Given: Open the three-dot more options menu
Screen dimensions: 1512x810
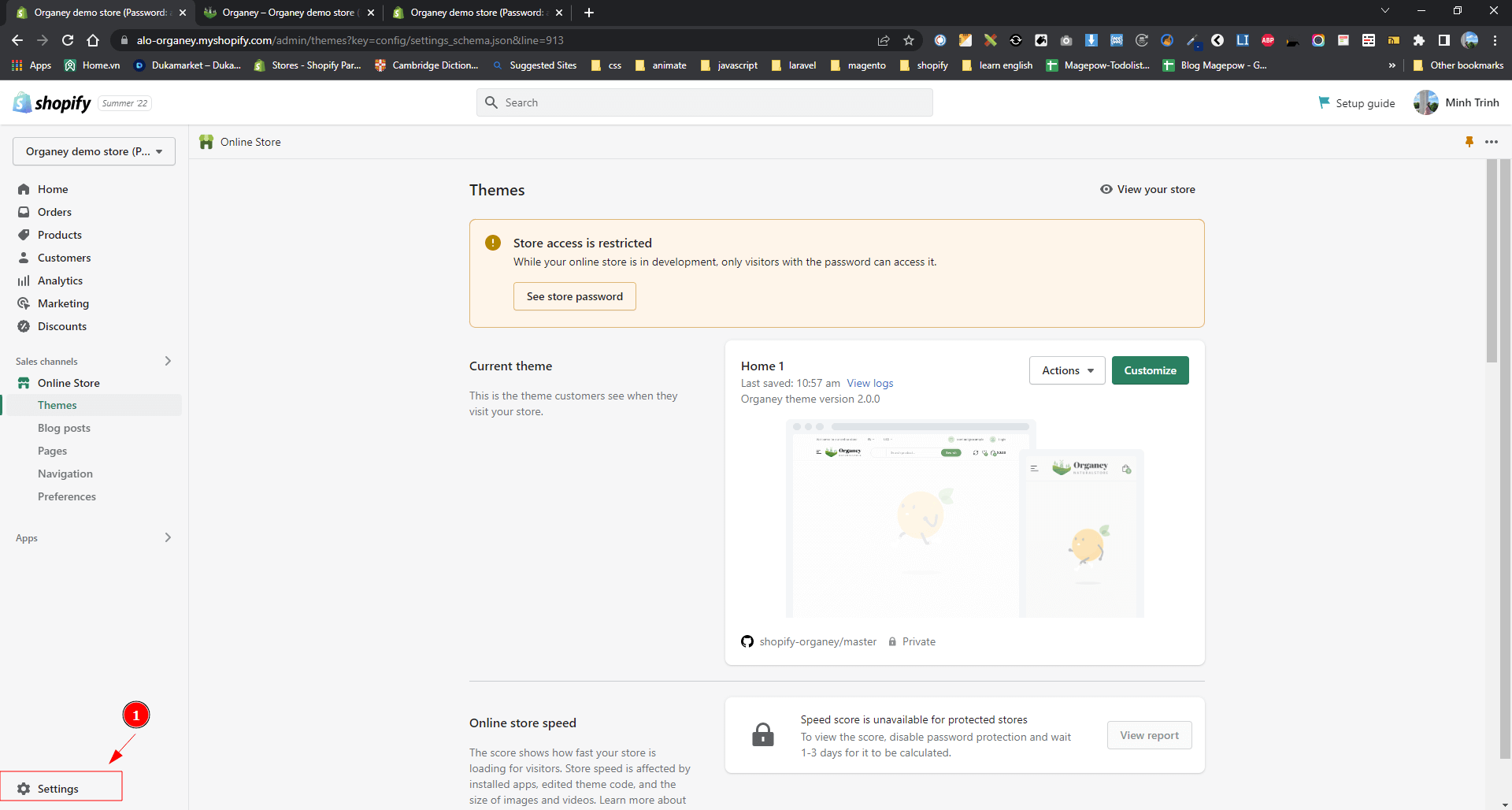Looking at the screenshot, I should pos(1491,142).
